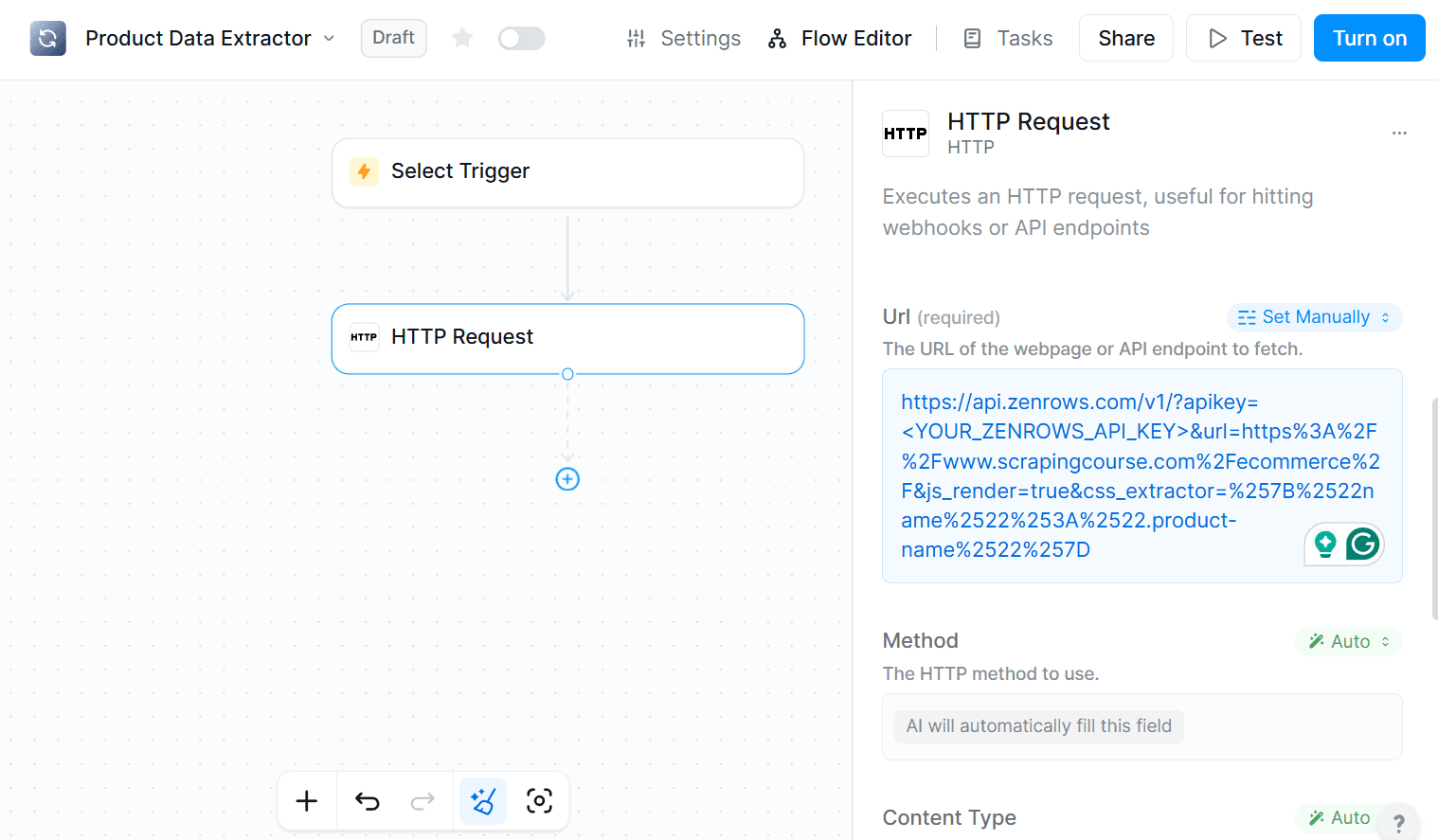Open the Auto dropdown for Method

click(x=1348, y=641)
